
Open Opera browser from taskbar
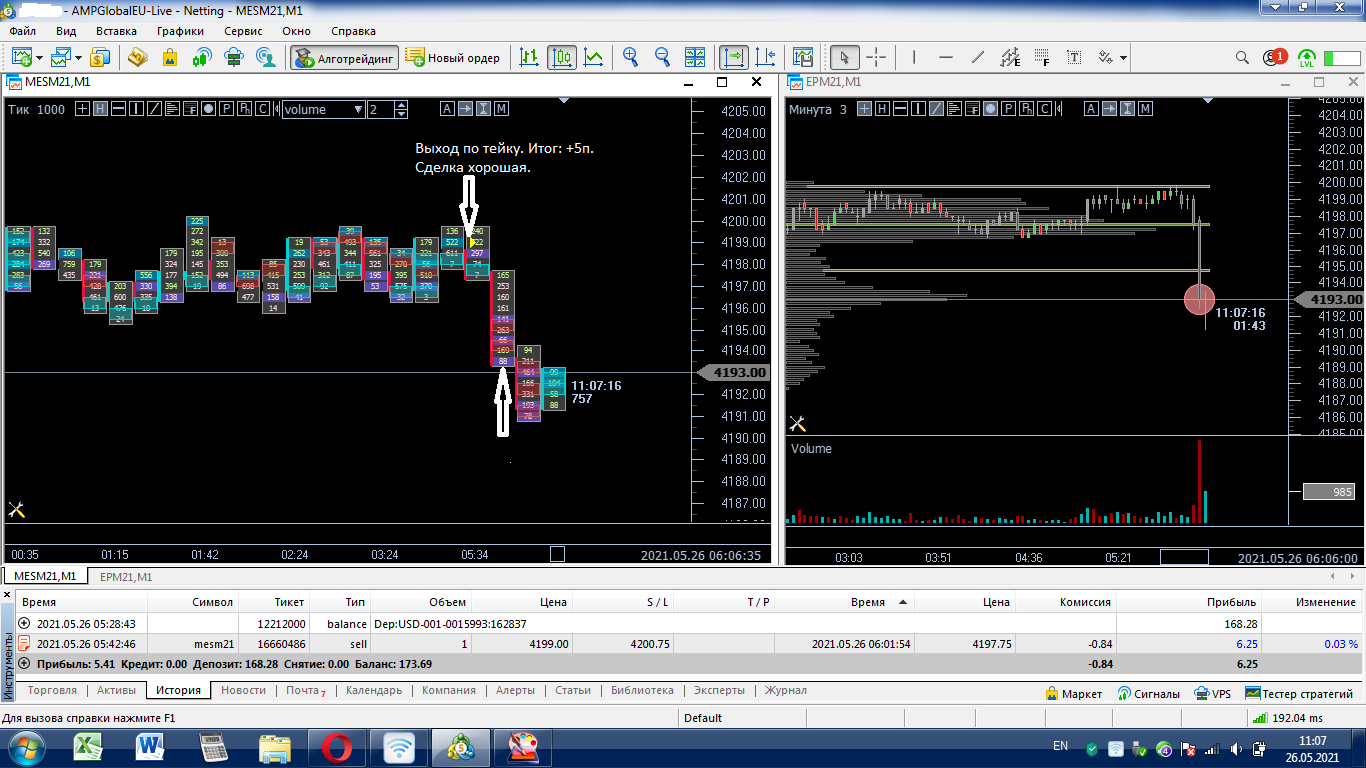point(336,746)
